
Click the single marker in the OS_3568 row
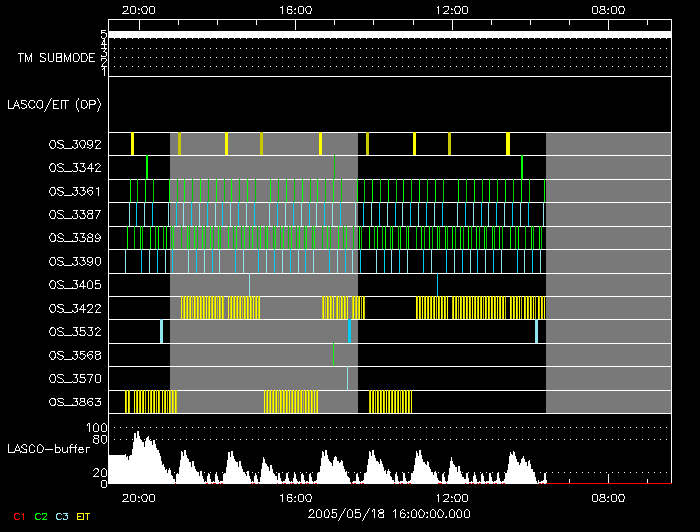(334, 355)
